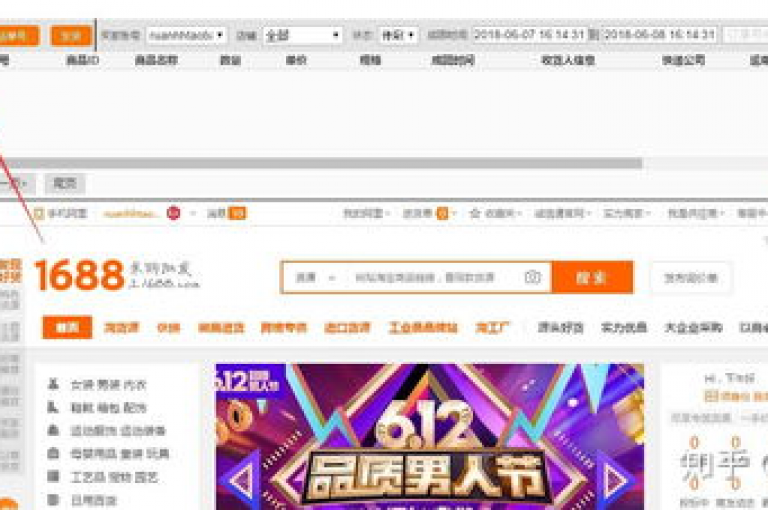The image size is (768, 510).
Task: Open the ruanhhtao username link
Action: tap(131, 213)
